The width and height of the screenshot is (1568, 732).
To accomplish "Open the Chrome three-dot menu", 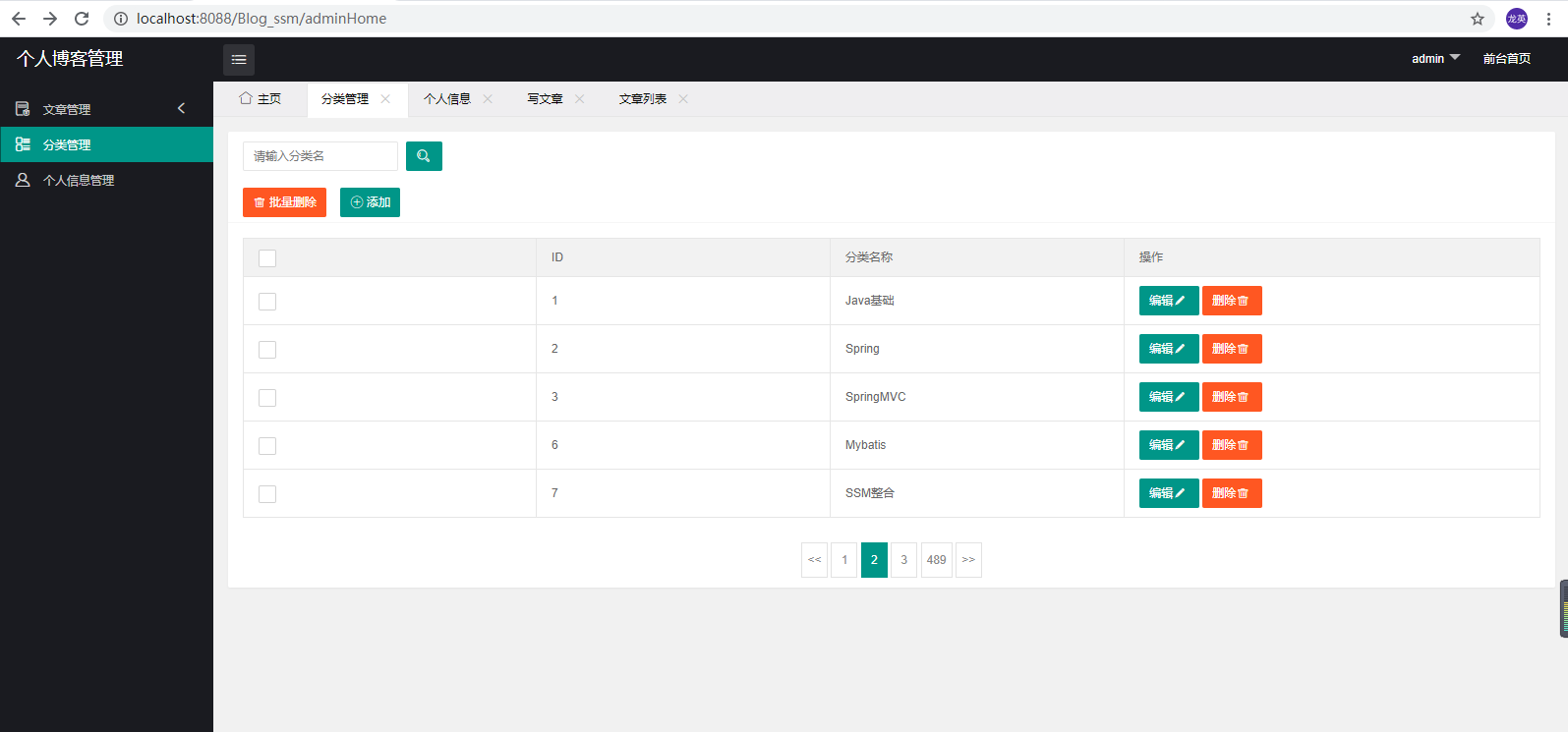I will (1548, 19).
